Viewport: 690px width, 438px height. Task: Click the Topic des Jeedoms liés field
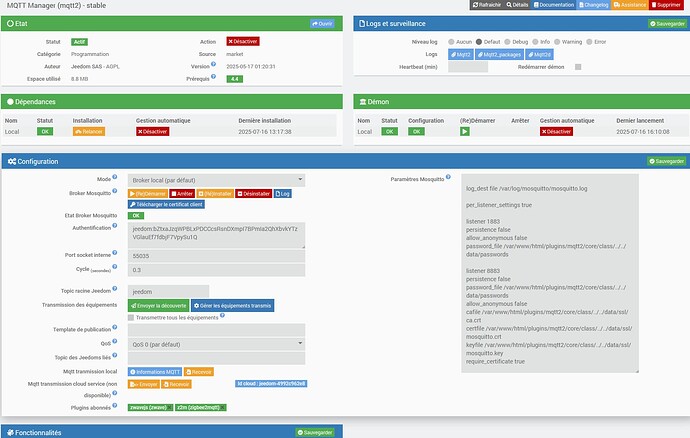216,358
